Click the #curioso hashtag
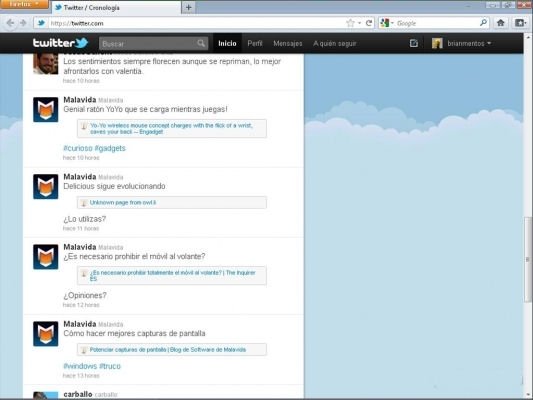Viewport: 533px width, 400px height. pos(78,148)
